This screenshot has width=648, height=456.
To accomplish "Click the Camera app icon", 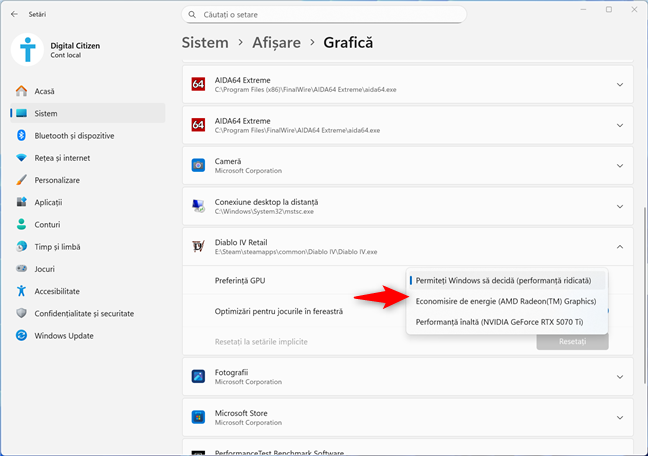I will (198, 165).
